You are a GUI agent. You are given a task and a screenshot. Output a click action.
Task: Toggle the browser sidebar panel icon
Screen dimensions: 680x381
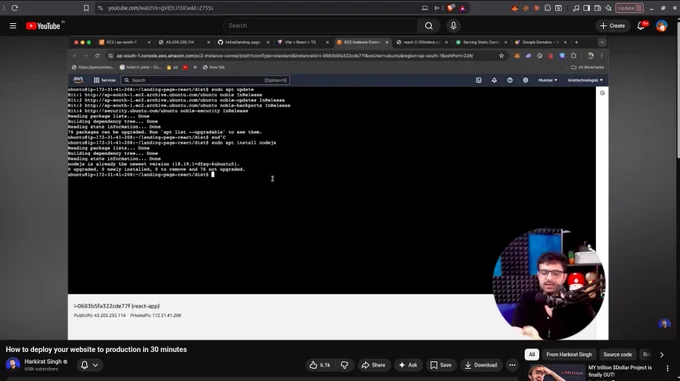[x=586, y=8]
